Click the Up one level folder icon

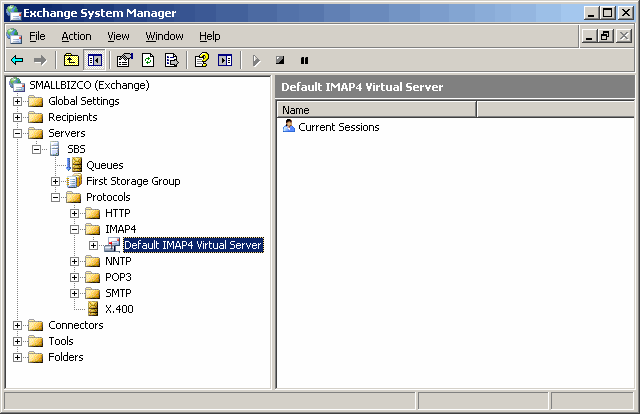click(71, 60)
